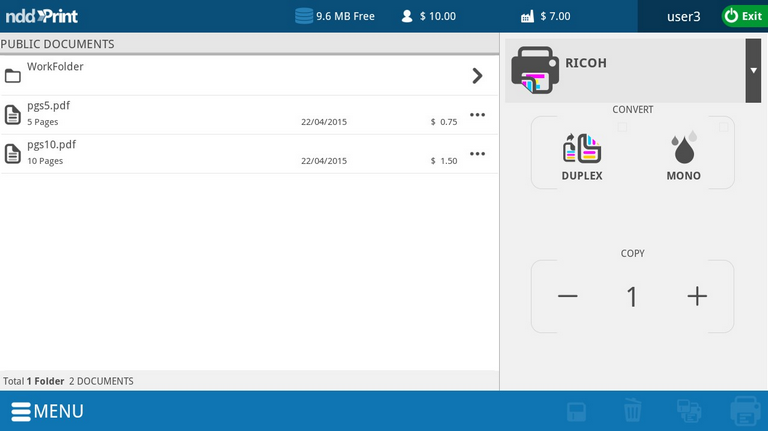Enable the Duplex checkbox

(621, 126)
